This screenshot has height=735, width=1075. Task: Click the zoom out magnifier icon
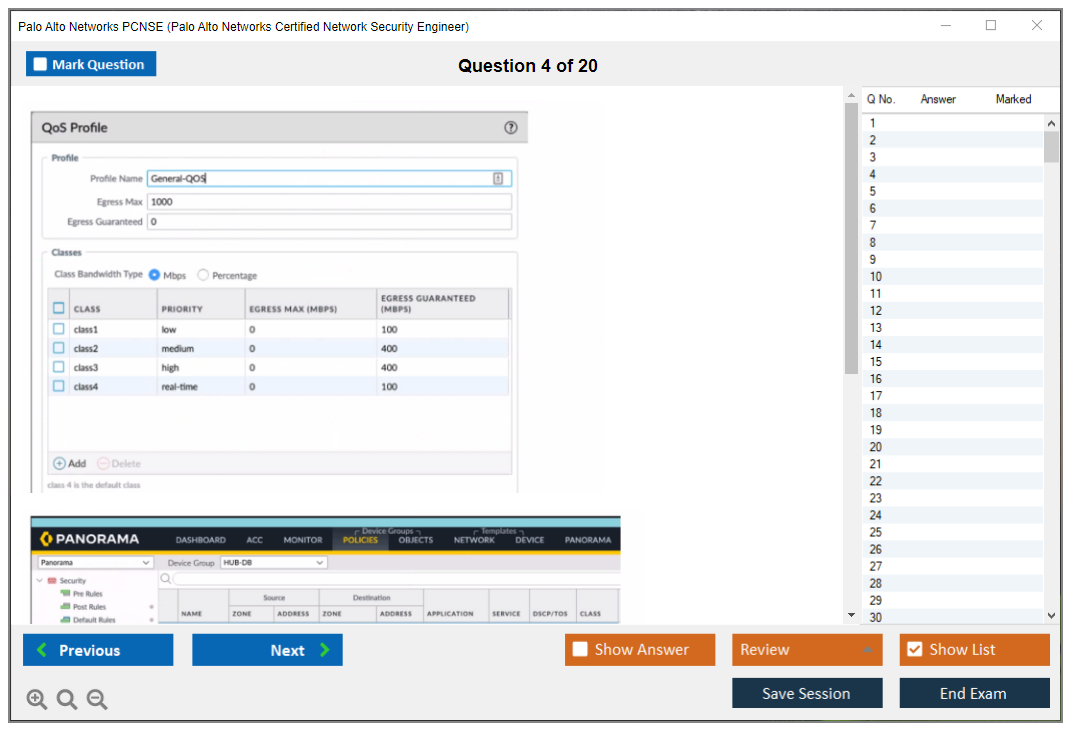click(97, 700)
